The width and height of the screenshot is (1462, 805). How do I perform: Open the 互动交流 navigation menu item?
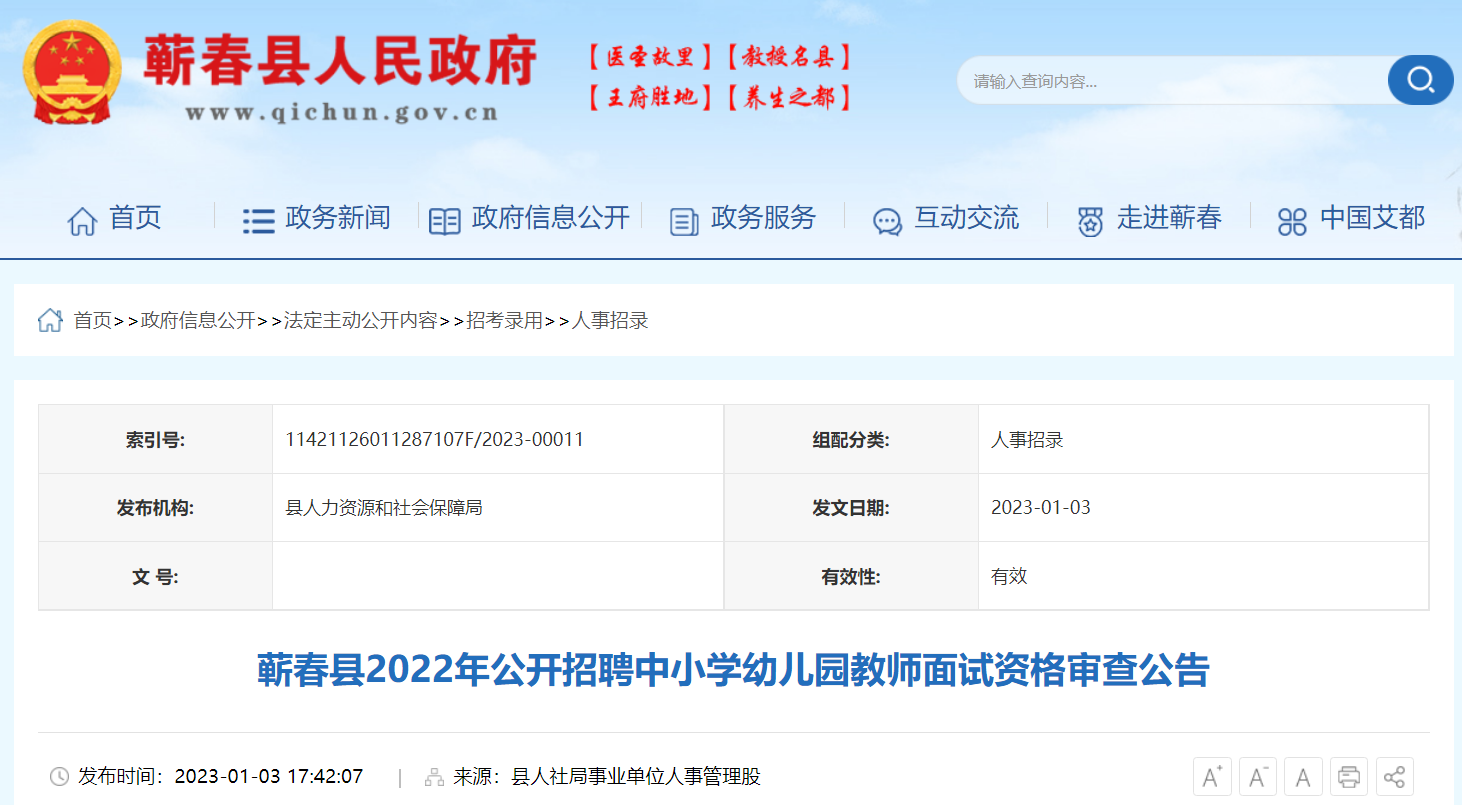click(967, 218)
